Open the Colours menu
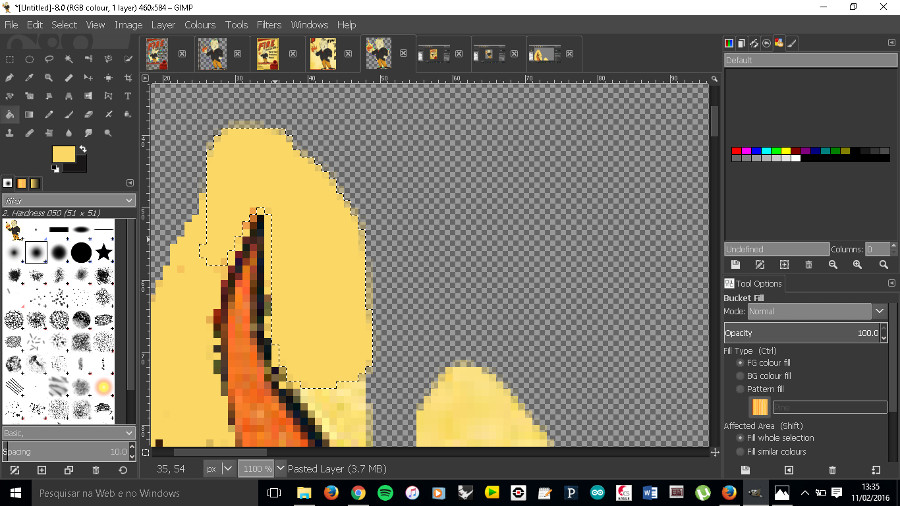 [x=200, y=25]
